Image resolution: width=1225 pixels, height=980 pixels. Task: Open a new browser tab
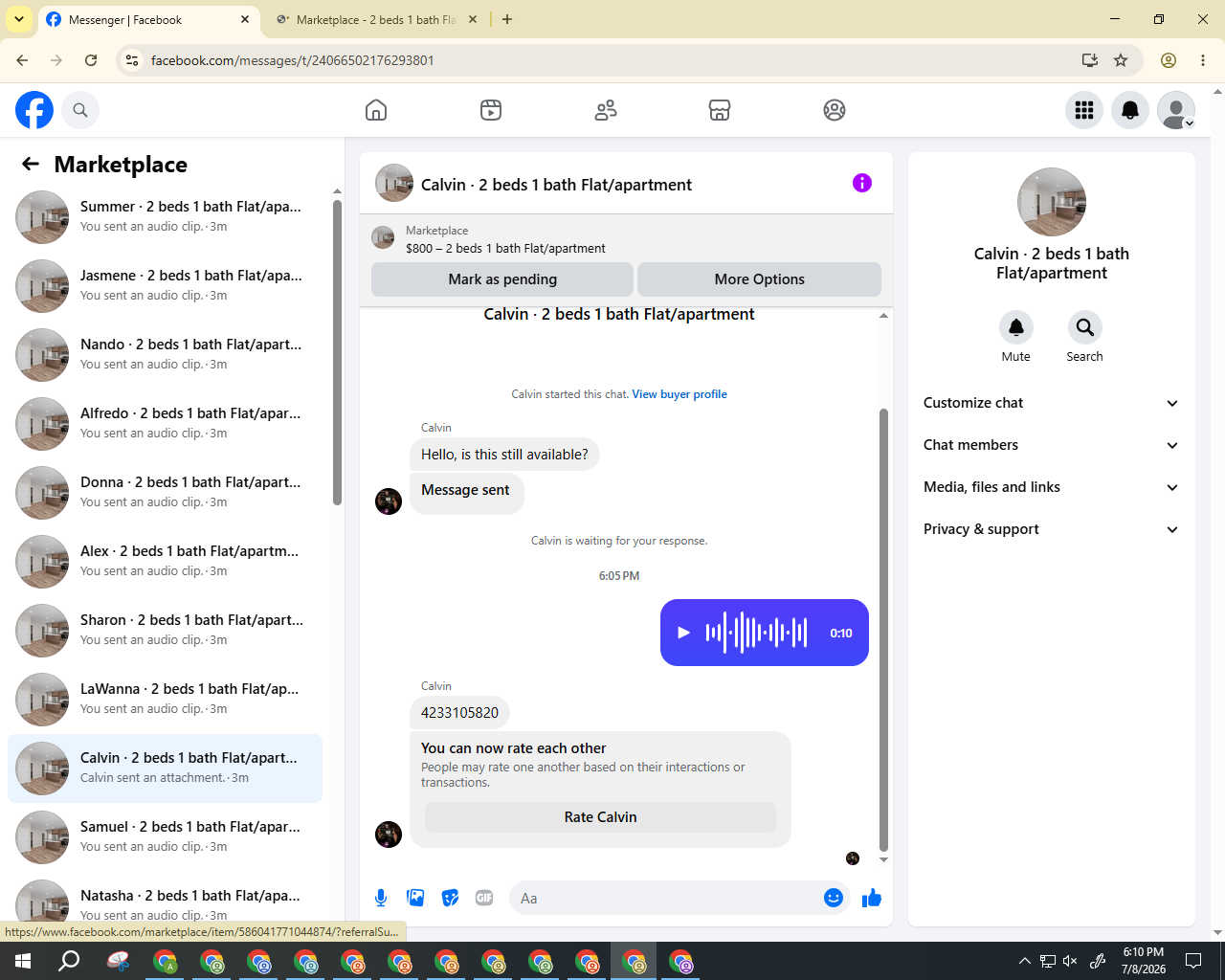pos(507,19)
